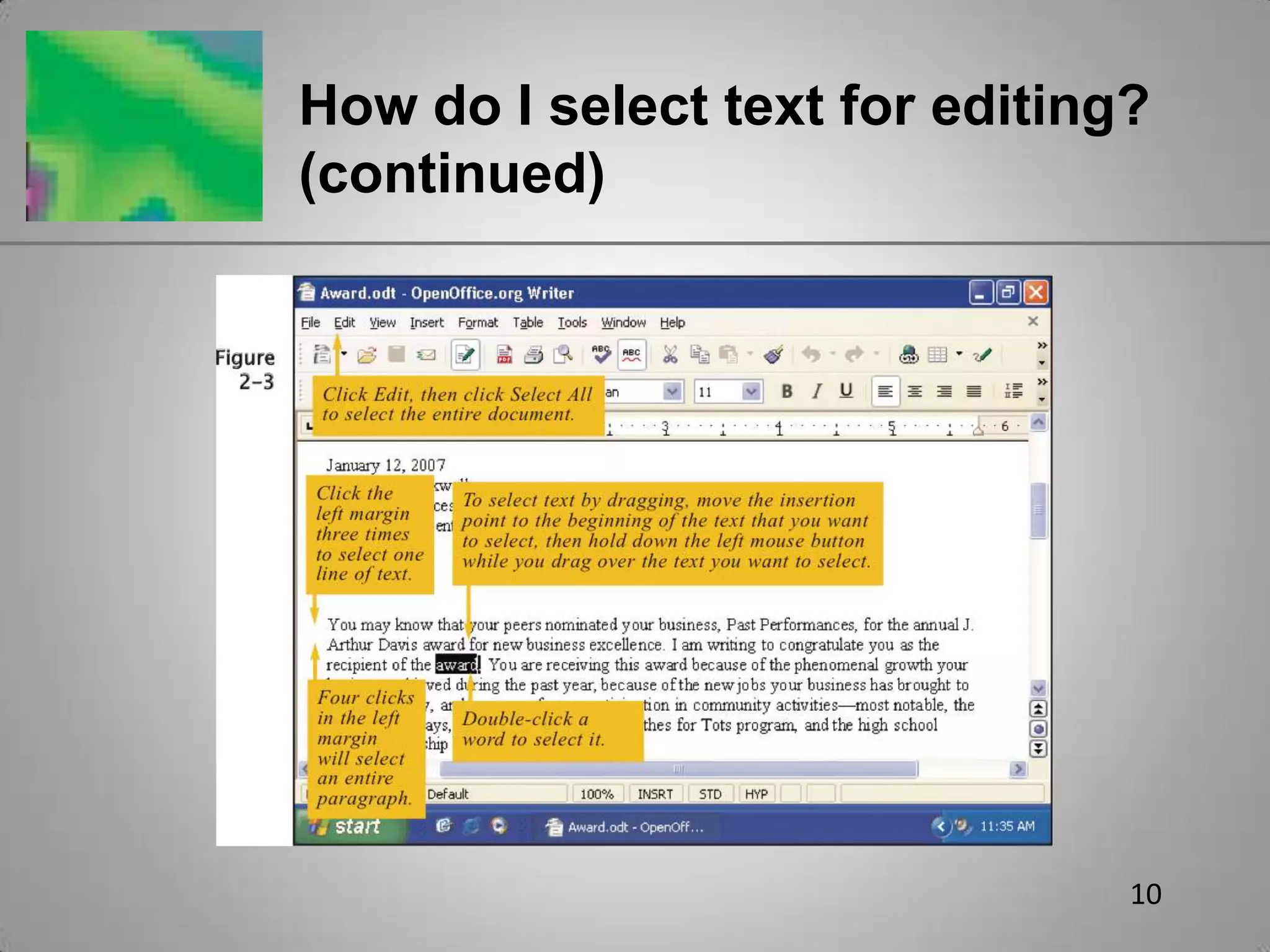The width and height of the screenshot is (1270, 952).
Task: Click the Document as E-mail icon
Action: tap(425, 355)
